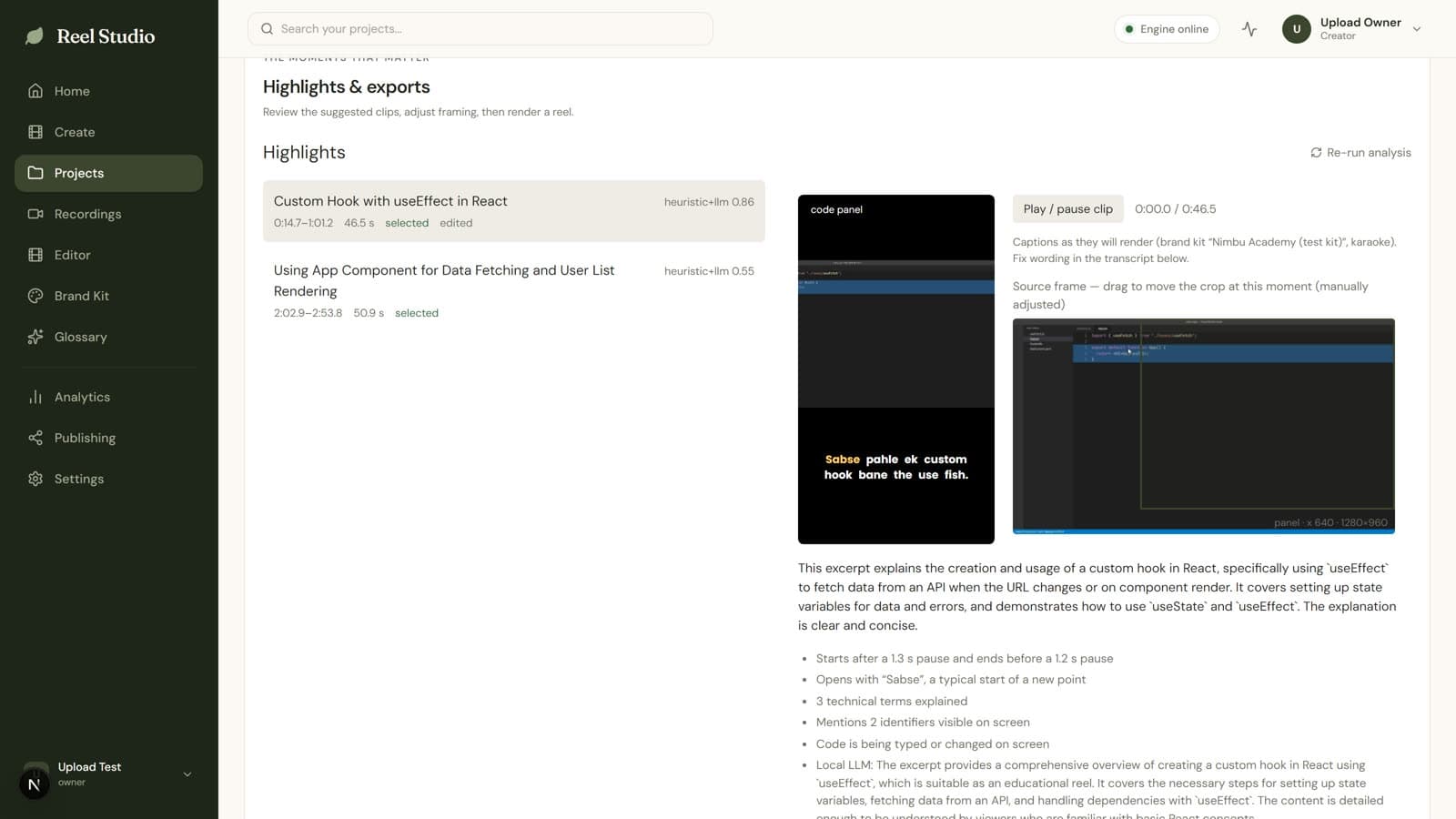Viewport: 1456px width, 819px height.
Task: Open the activity pulse icon in header
Action: 1249,29
